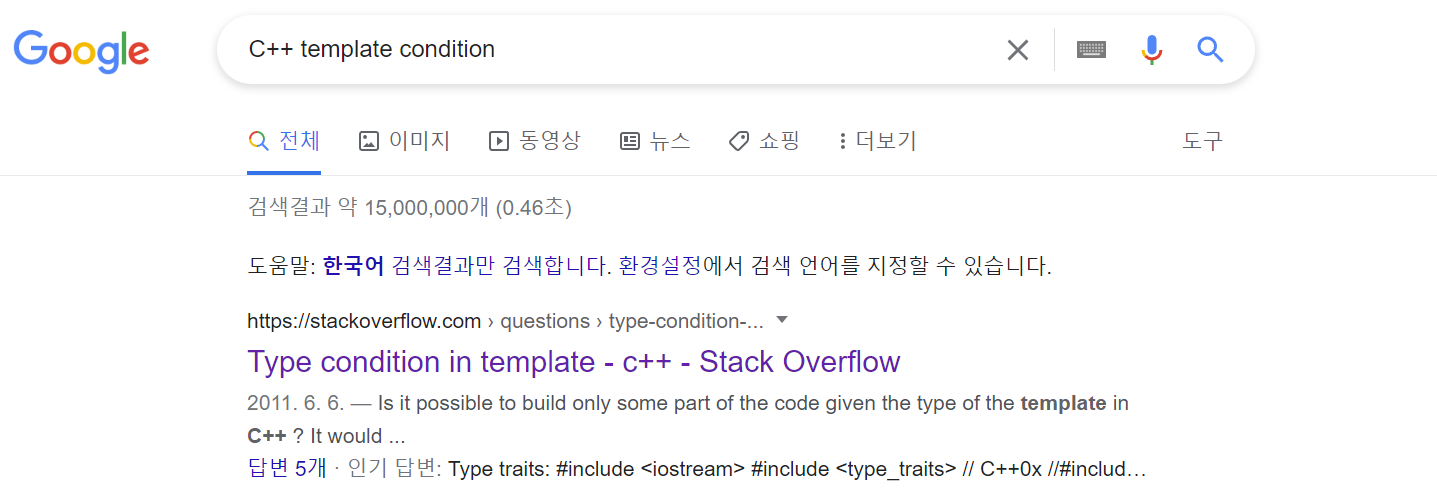
Task: Expand the Stack Overflow result options arrow
Action: pos(782,320)
